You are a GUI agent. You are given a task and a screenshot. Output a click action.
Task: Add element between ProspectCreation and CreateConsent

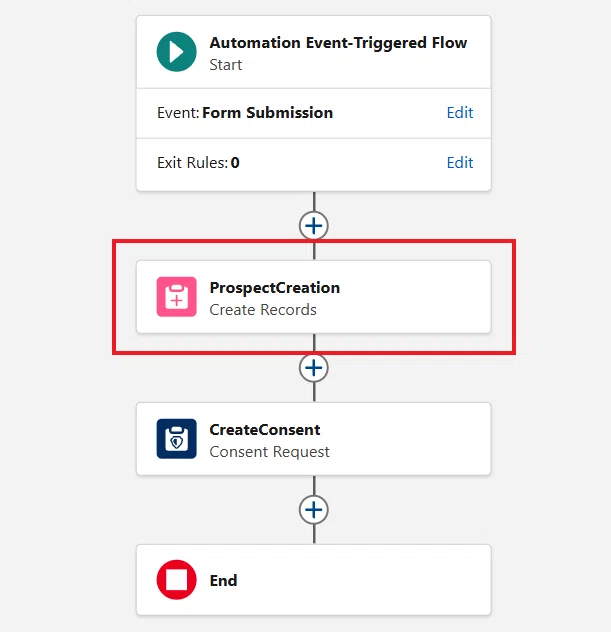click(x=314, y=368)
